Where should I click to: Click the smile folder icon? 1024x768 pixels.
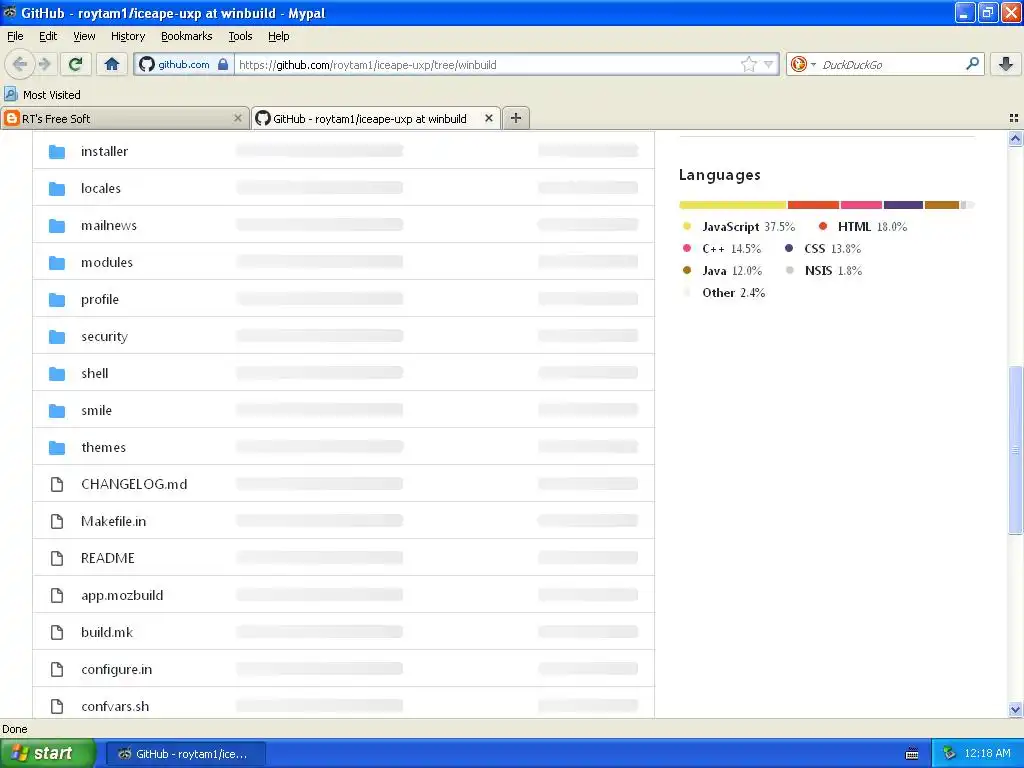[57, 411]
